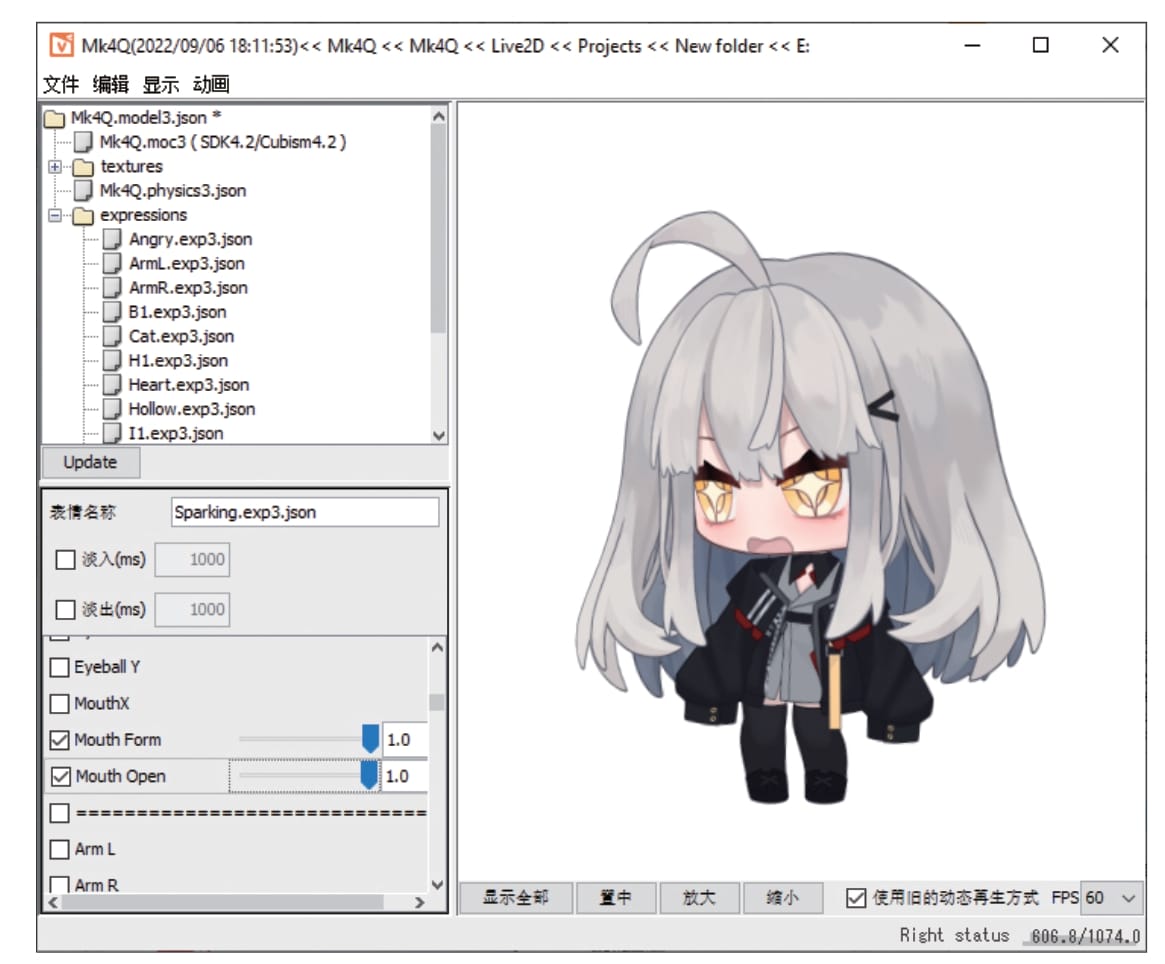
Task: Click the H1.exp3.json file icon
Action: click(x=111, y=360)
